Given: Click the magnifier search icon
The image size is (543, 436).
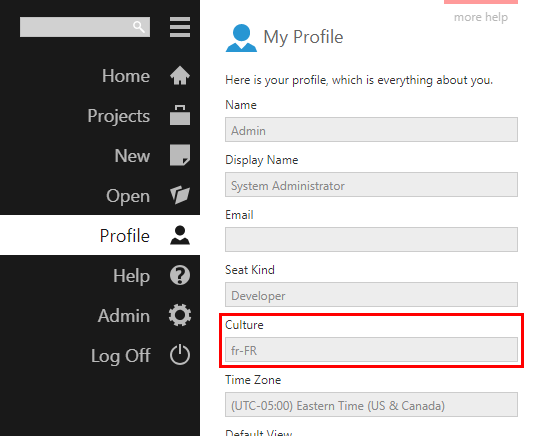Looking at the screenshot, I should pos(139,26).
